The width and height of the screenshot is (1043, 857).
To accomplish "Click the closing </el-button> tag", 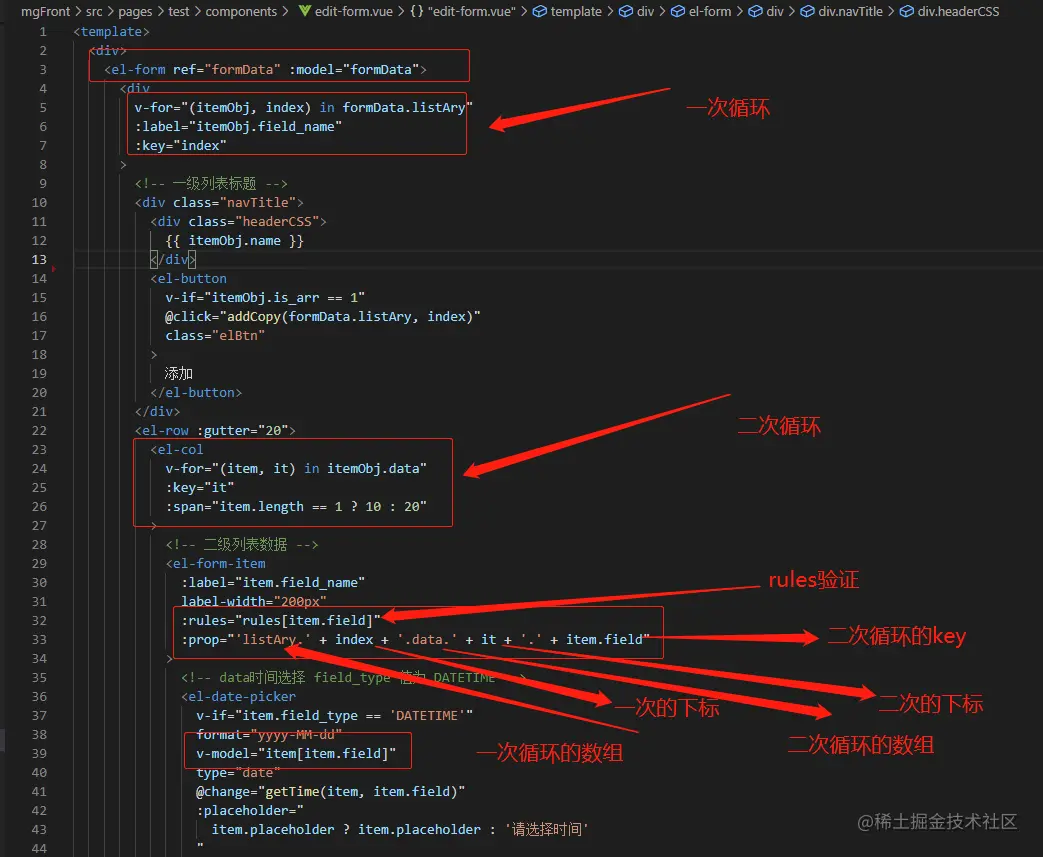I will 196,393.
